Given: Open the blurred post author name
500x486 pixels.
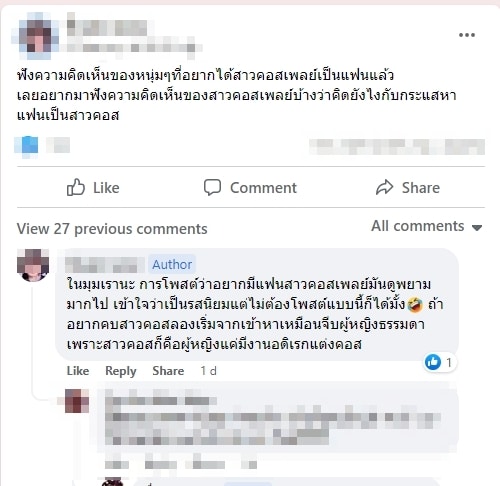Looking at the screenshot, I should [107, 26].
